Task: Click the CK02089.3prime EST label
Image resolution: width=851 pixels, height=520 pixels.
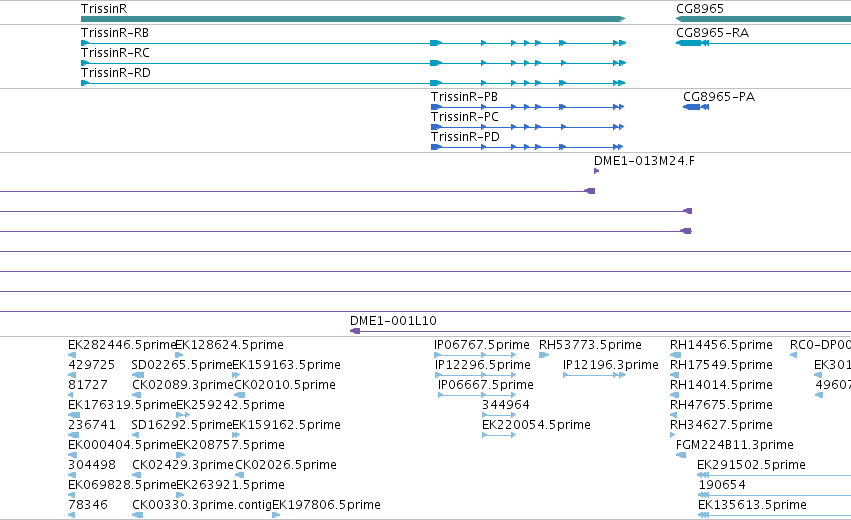Action: coord(182,385)
